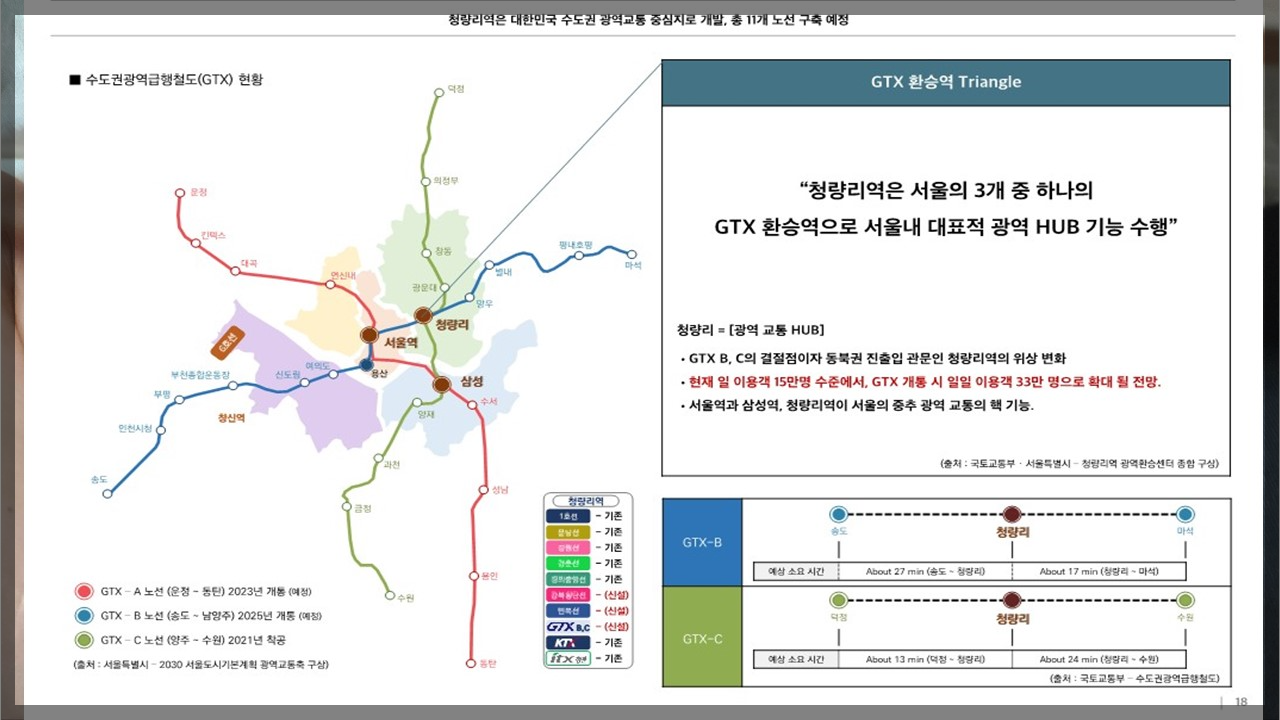Image resolution: width=1280 pixels, height=720 pixels.
Task: Click the 송도 circle in the GTX-B diagram
Action: (x=838, y=514)
